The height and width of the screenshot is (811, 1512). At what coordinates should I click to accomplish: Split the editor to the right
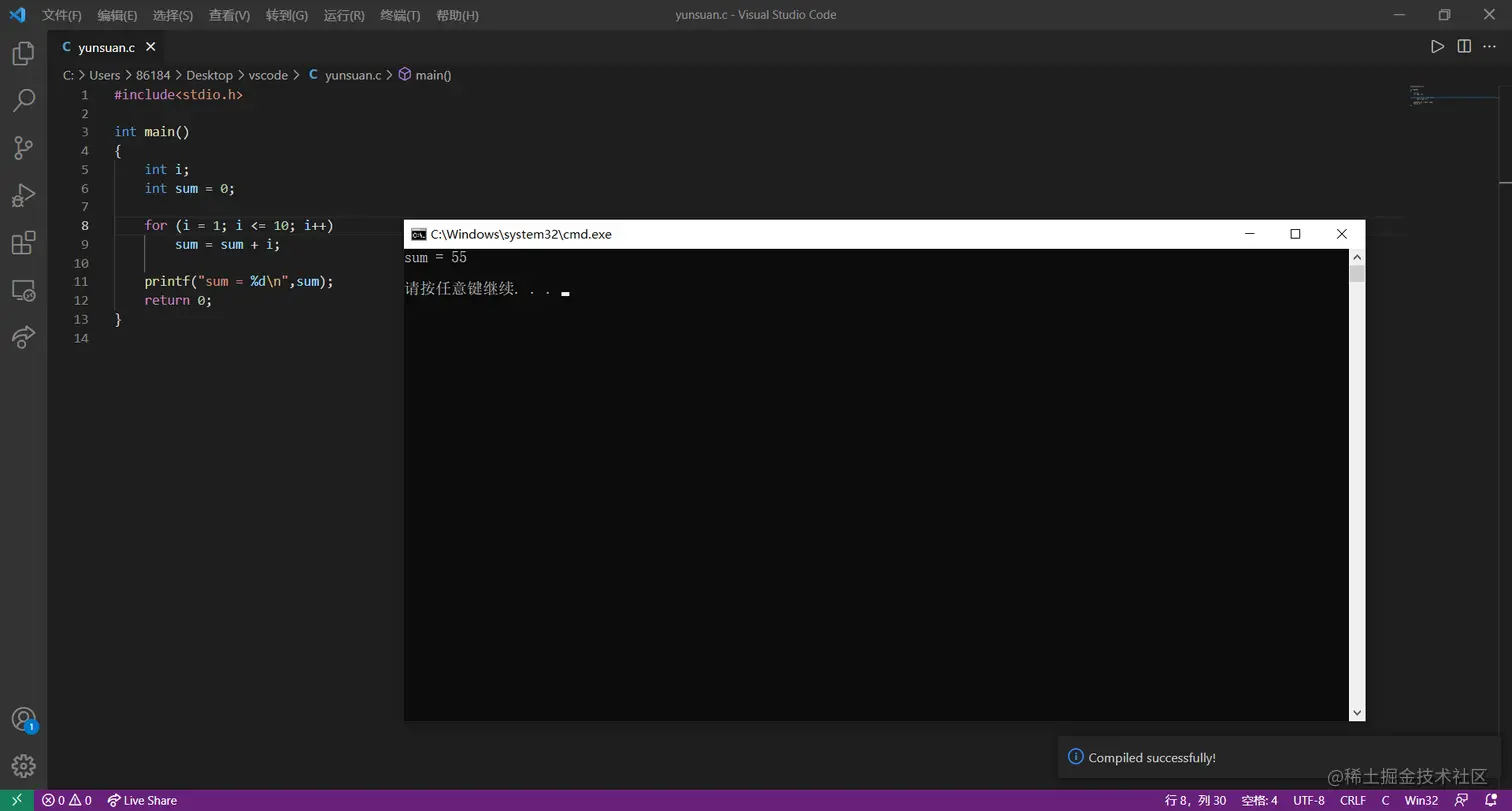pos(1464,46)
